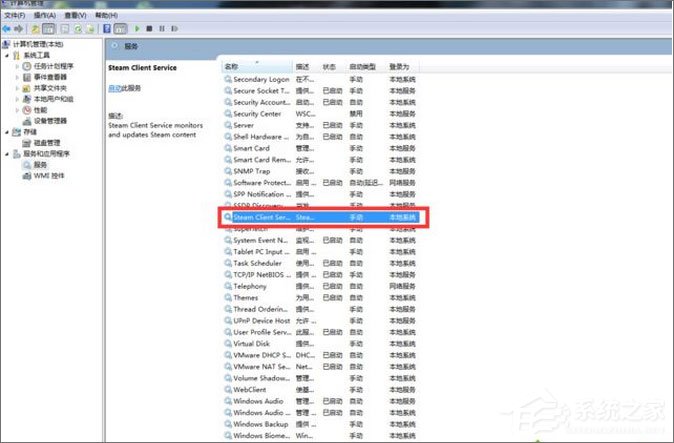
Task: Expand the 任务计划程序 tree node
Action: pos(18,66)
